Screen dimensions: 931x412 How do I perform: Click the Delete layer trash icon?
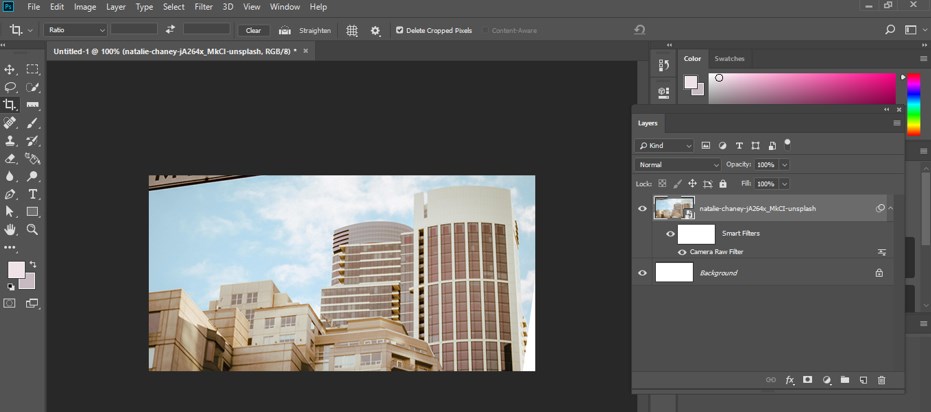(x=881, y=380)
